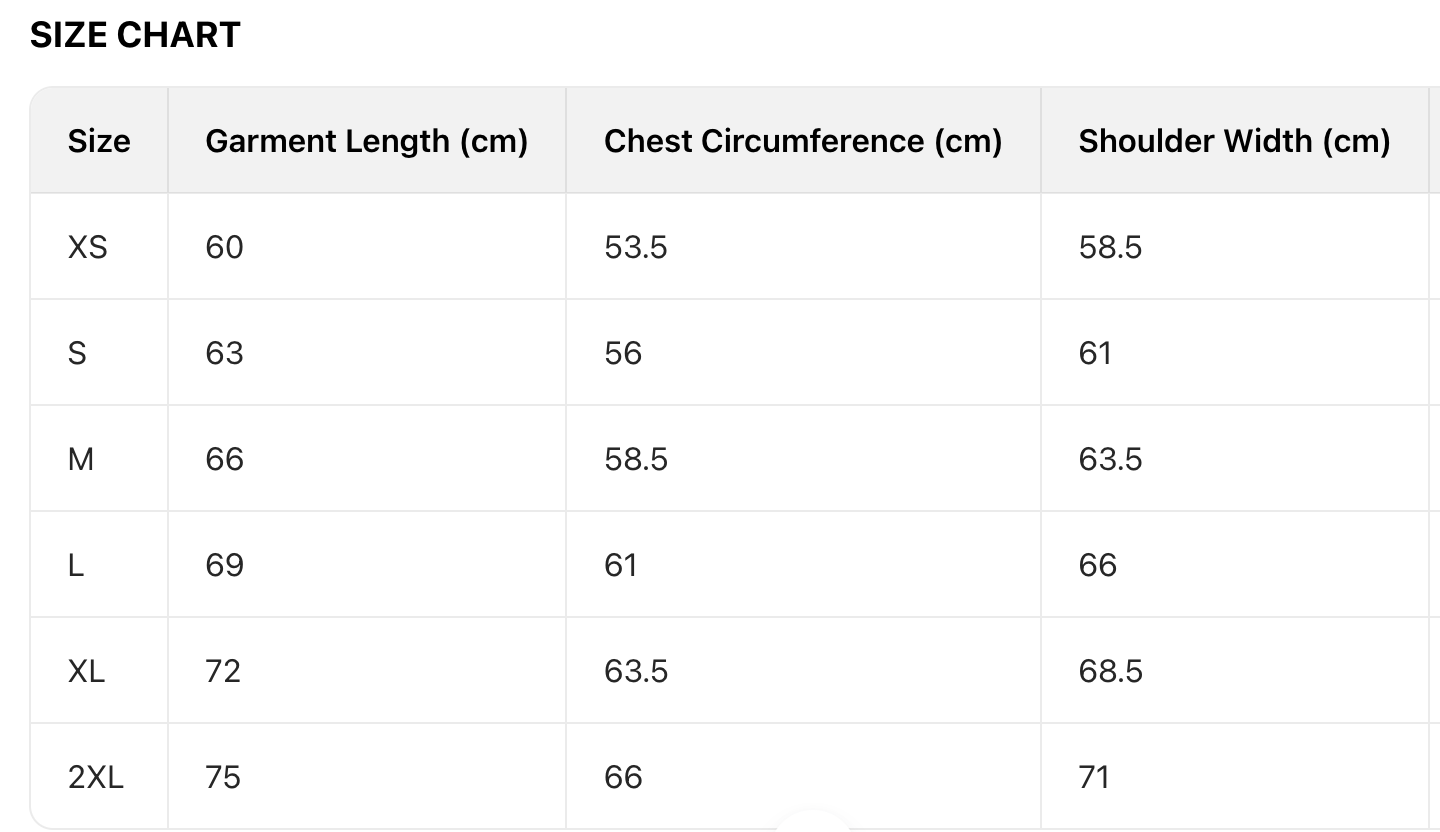
Task: Click the round button at table bottom
Action: pos(812,822)
